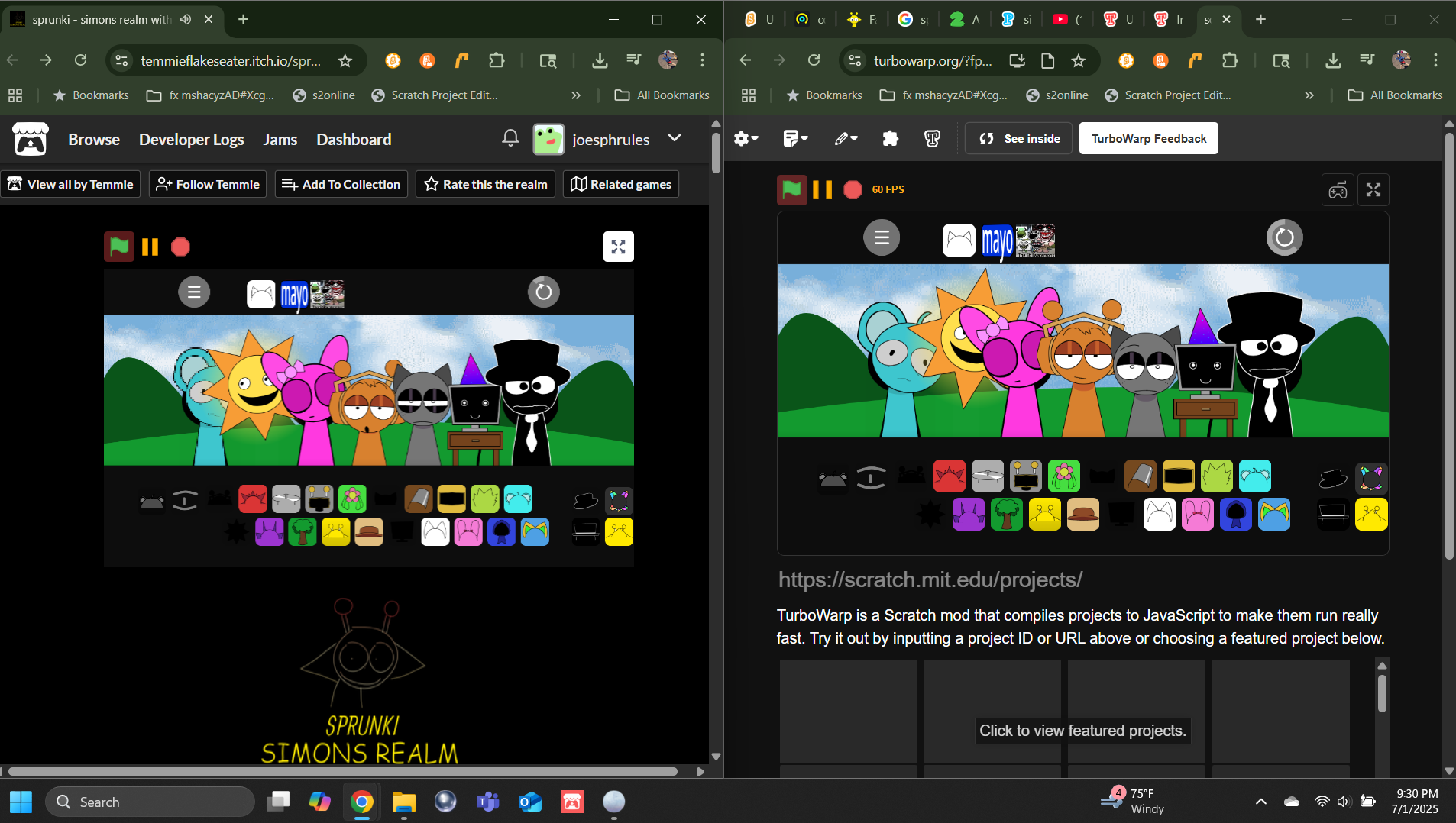Select the green tree character icon in TurboWarp
1456x823 pixels.
pyautogui.click(x=1007, y=514)
